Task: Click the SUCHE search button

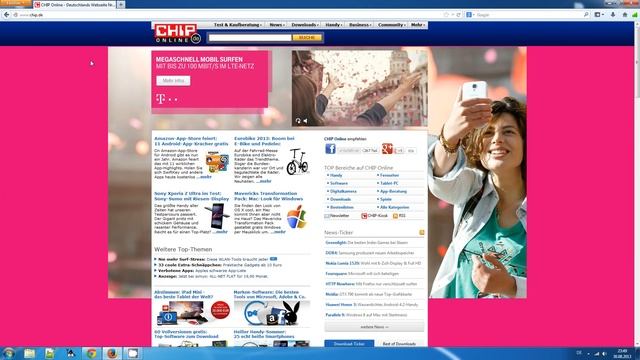Action: (307, 38)
